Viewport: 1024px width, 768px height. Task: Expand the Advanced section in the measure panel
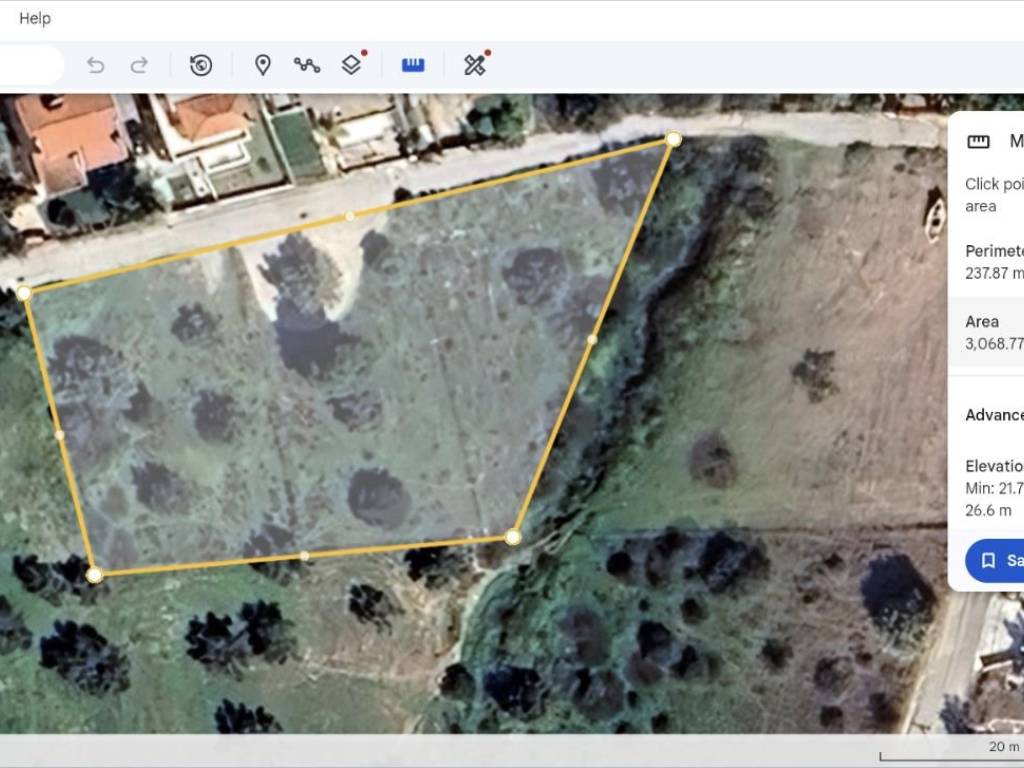tap(994, 415)
